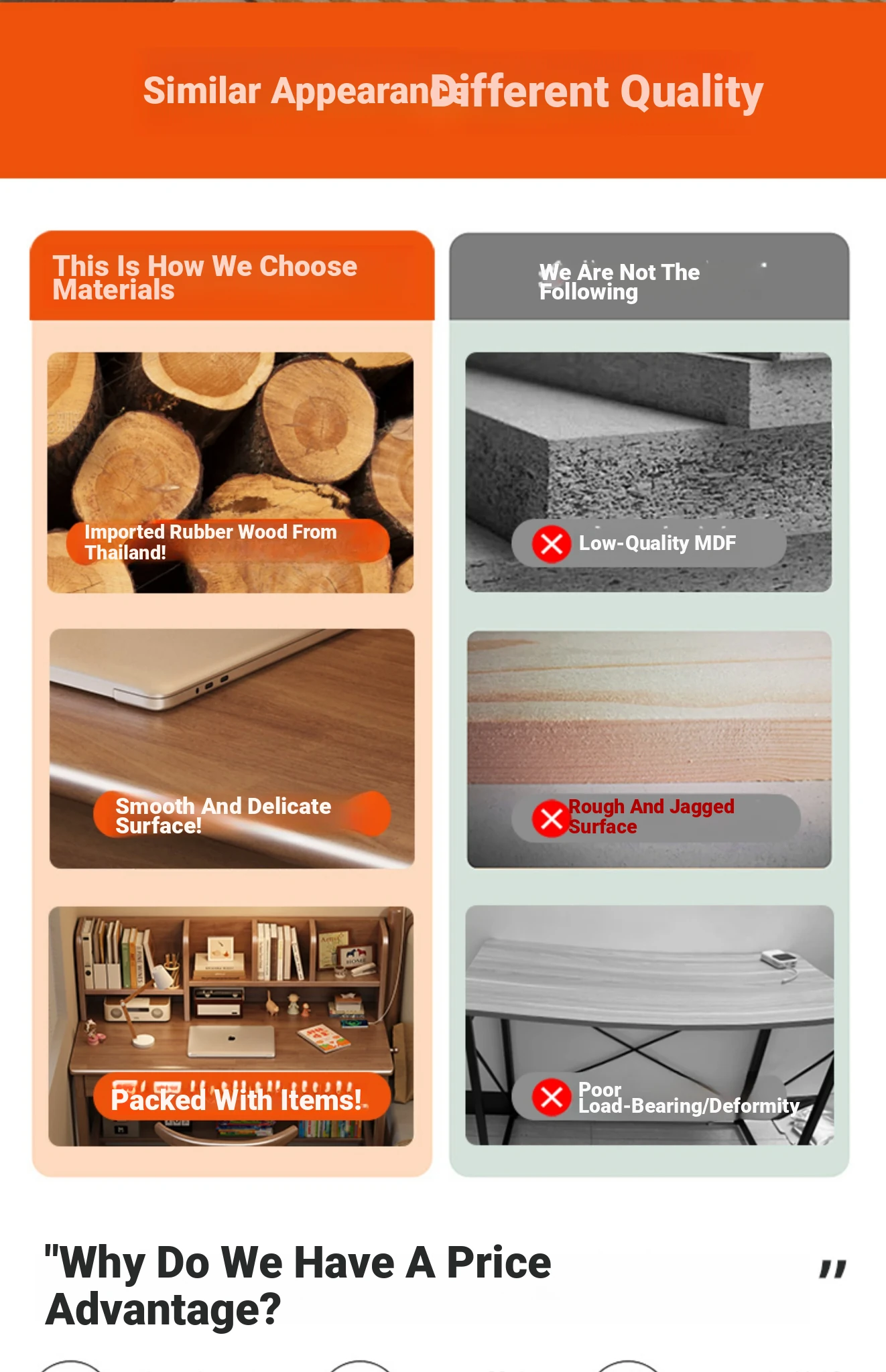The width and height of the screenshot is (886, 1372).
Task: Click 'Rough And Jagged Surface' red text
Action: point(651,816)
